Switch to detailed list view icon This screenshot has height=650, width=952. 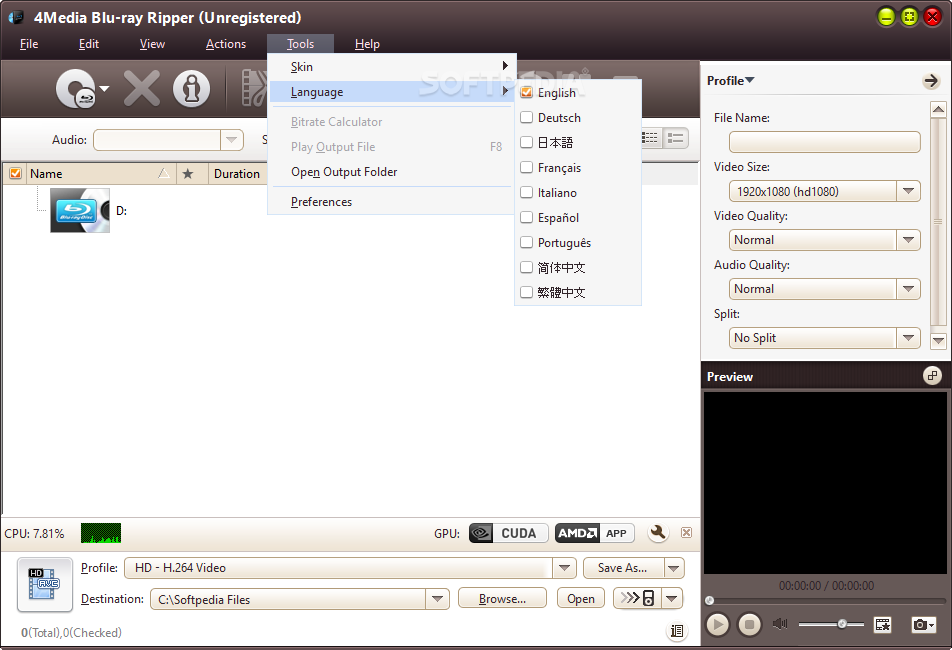[675, 138]
